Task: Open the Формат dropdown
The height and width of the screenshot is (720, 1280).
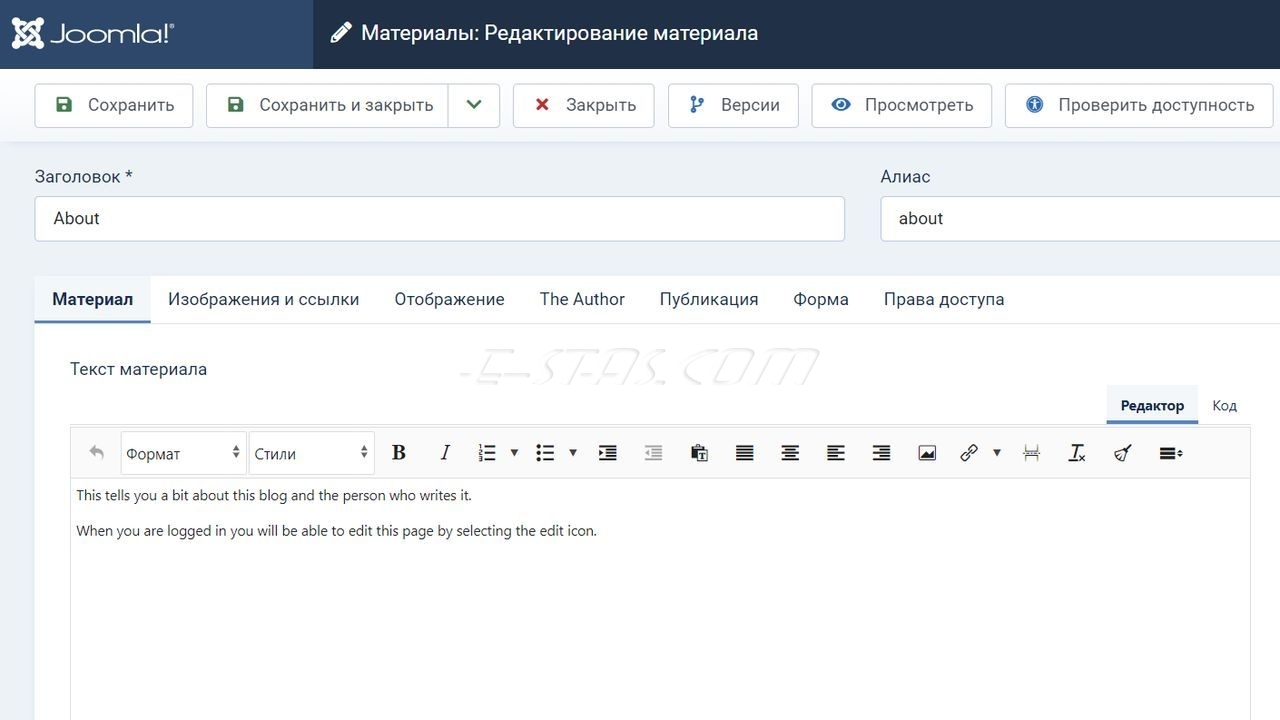Action: (183, 453)
